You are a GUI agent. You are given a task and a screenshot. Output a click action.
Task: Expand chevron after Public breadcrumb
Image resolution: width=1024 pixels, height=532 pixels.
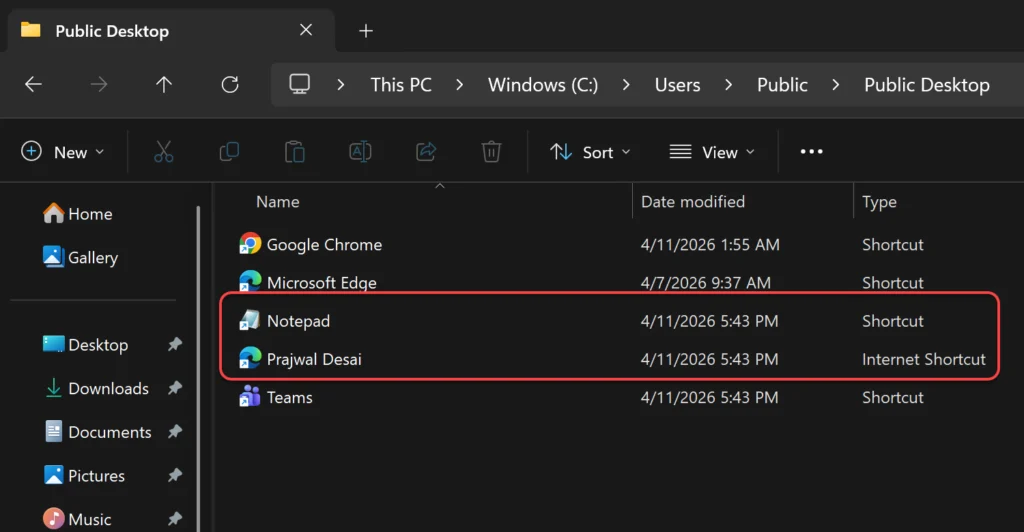(835, 85)
